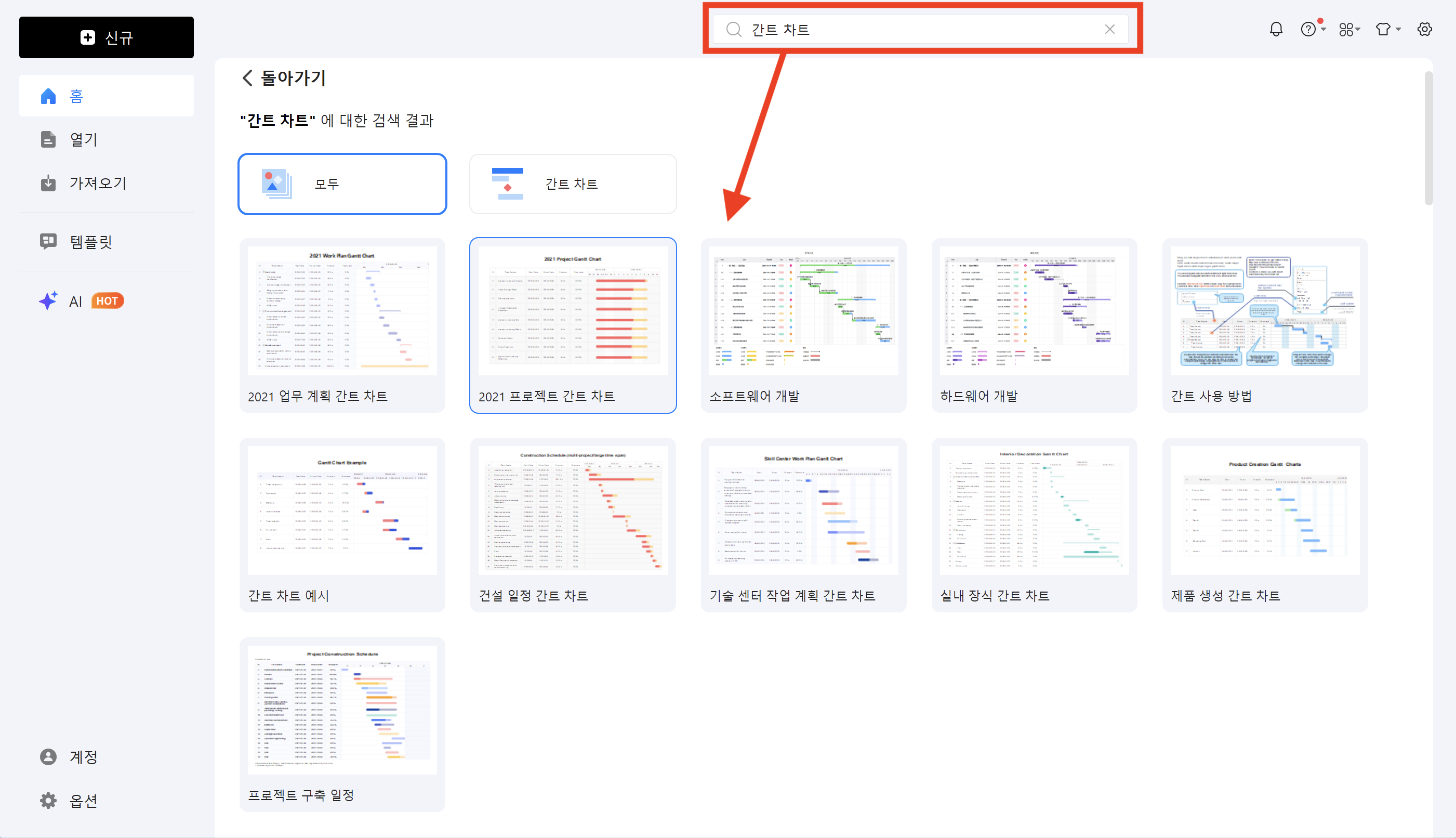Open the help question mark menu
The image size is (1456, 838).
[x=1310, y=29]
